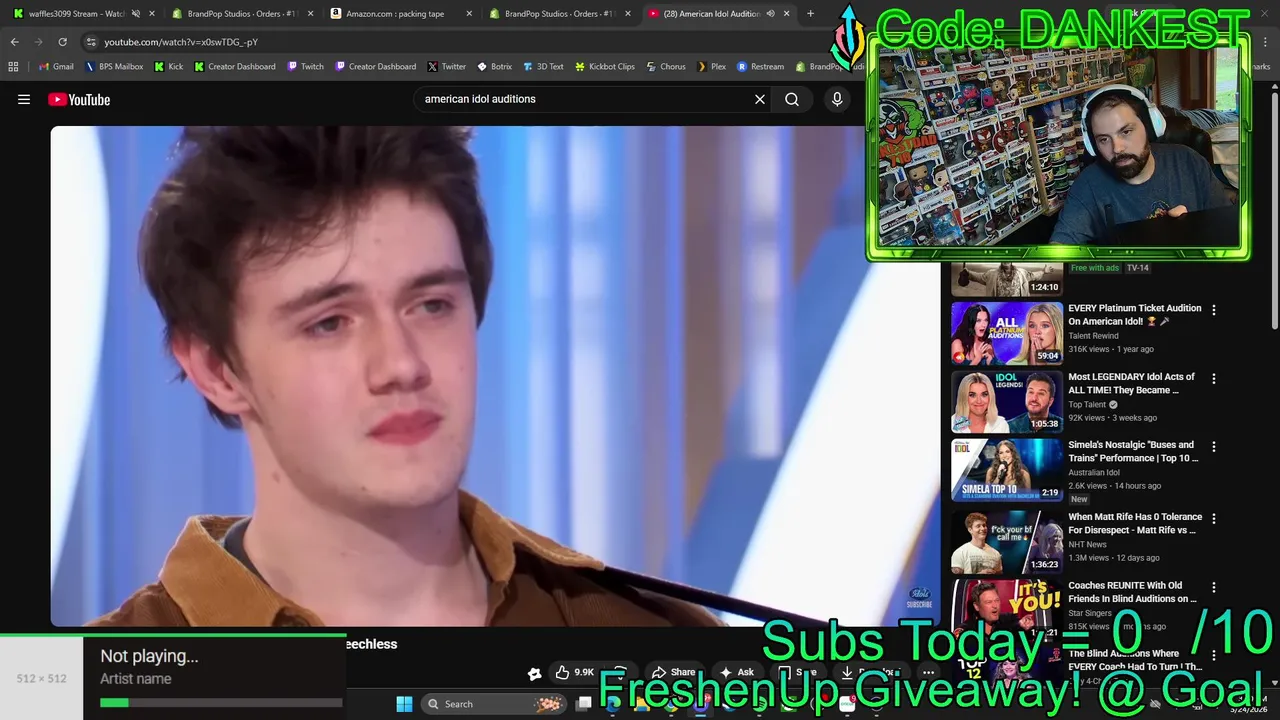Open NHT News channel name
The image size is (1280, 720).
pos(1087,545)
